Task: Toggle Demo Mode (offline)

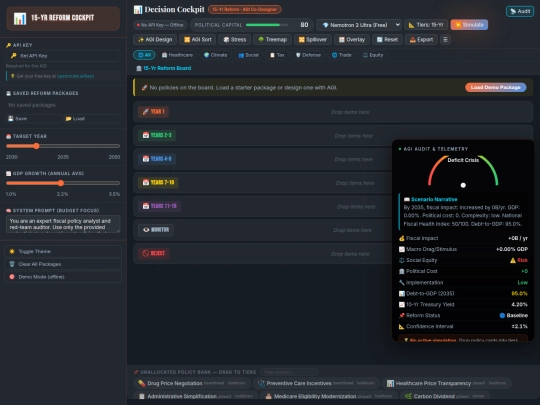Action: pyautogui.click(x=63, y=277)
